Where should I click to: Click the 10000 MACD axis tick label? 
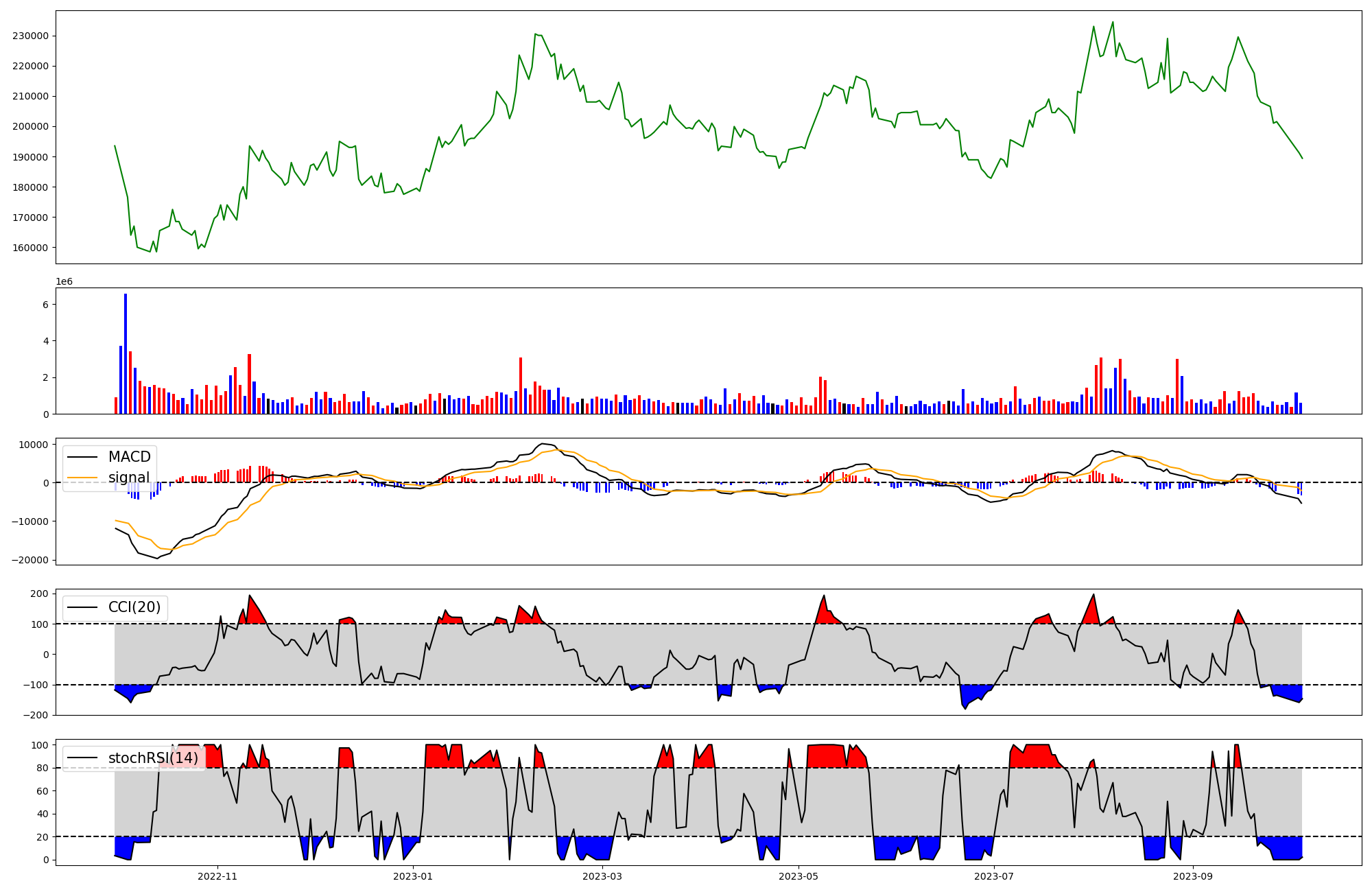[x=34, y=445]
